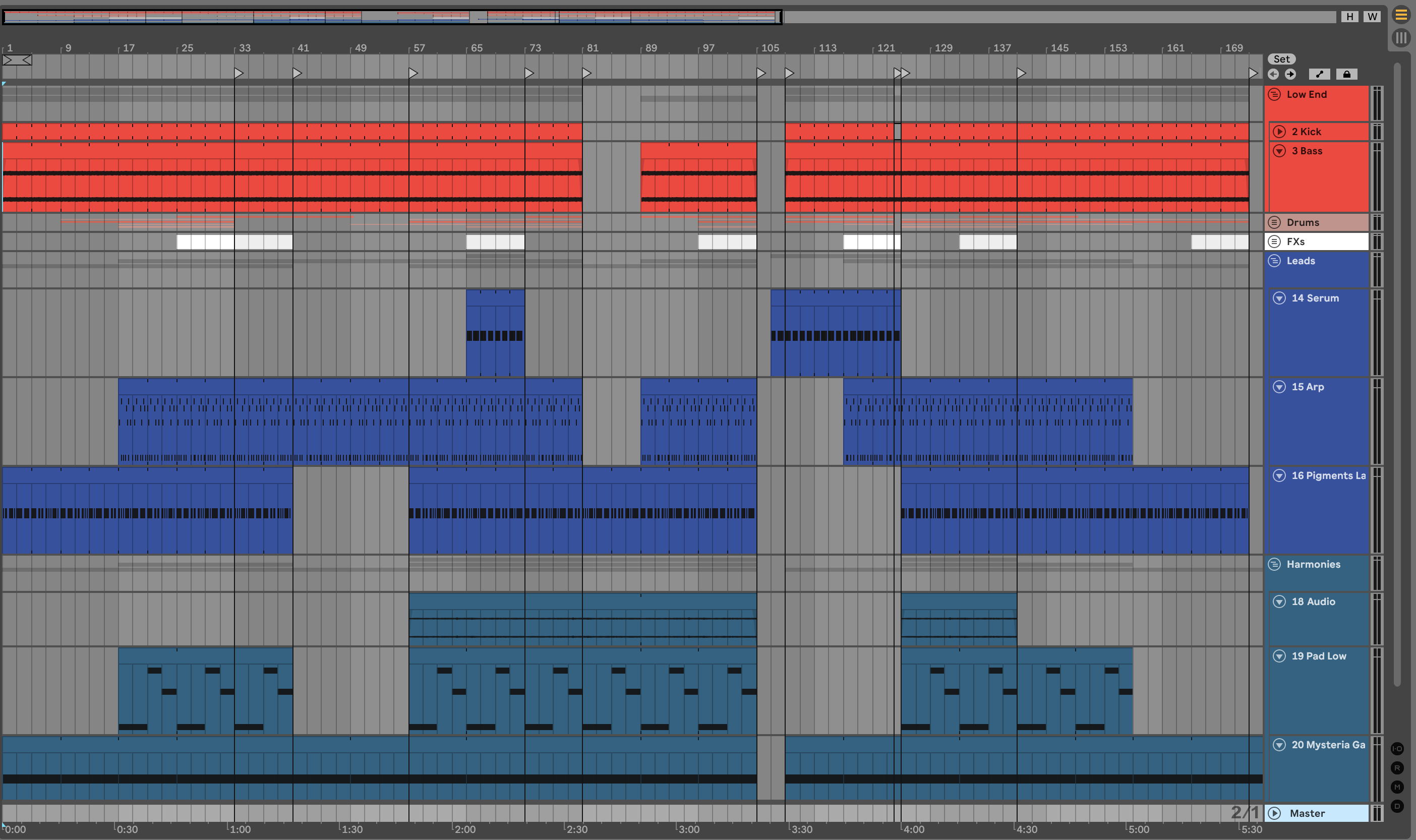Viewport: 1416px width, 840px height.
Task: Unfold the Master track
Action: (1274, 813)
